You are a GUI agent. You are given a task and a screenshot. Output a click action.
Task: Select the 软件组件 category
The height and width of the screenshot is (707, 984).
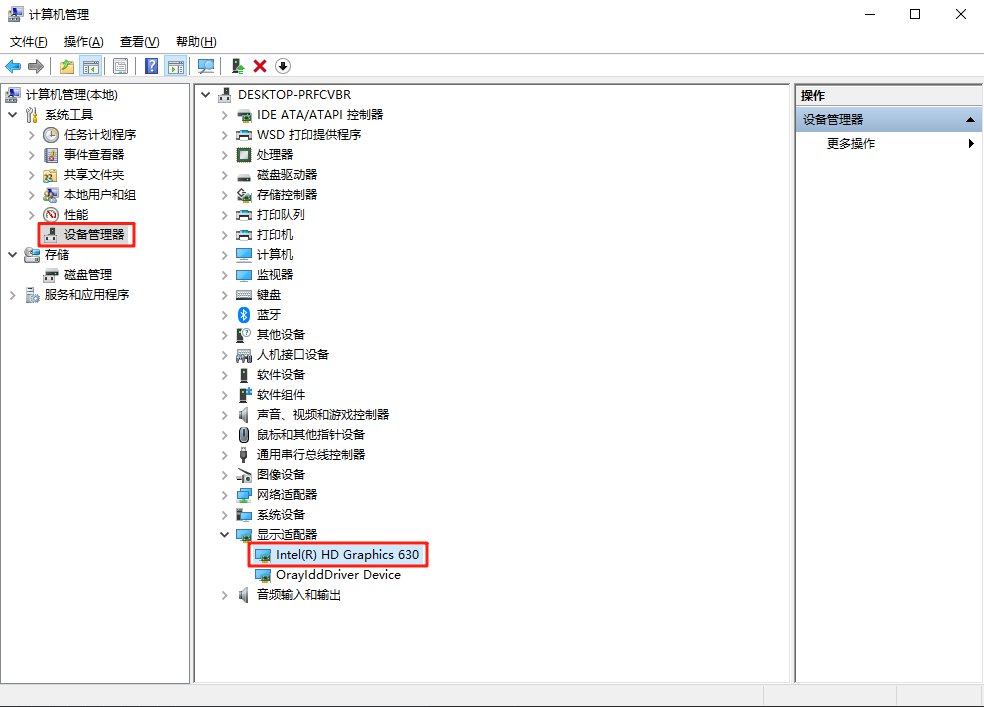pyautogui.click(x=281, y=395)
